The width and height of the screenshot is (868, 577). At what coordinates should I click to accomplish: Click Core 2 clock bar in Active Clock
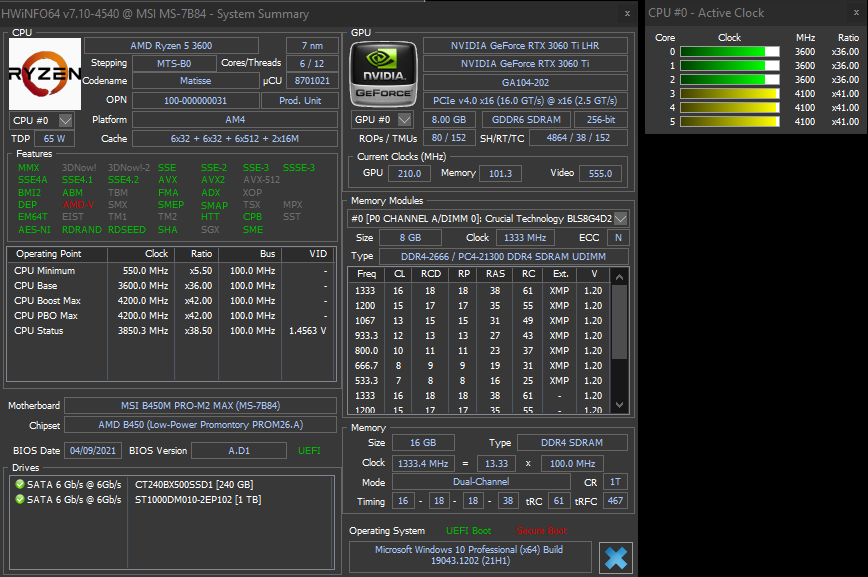pos(730,80)
